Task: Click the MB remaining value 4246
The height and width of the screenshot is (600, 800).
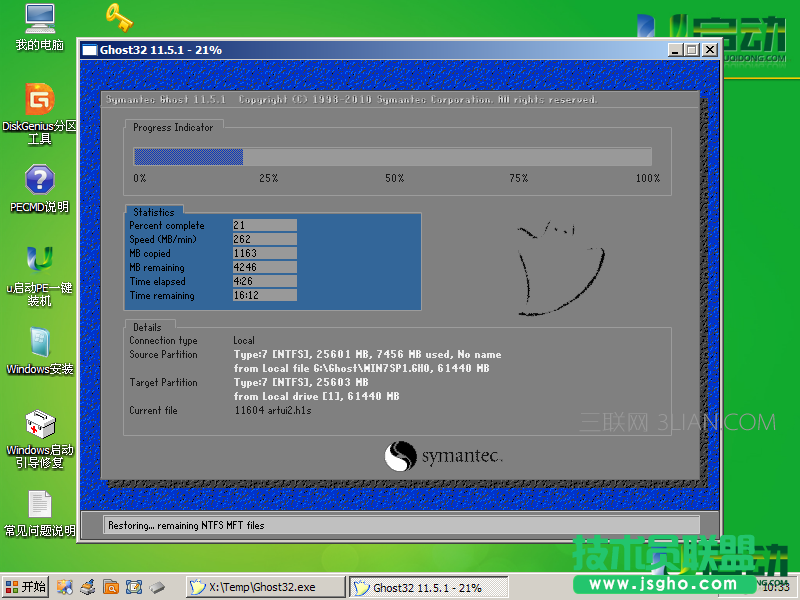Action: coord(265,267)
